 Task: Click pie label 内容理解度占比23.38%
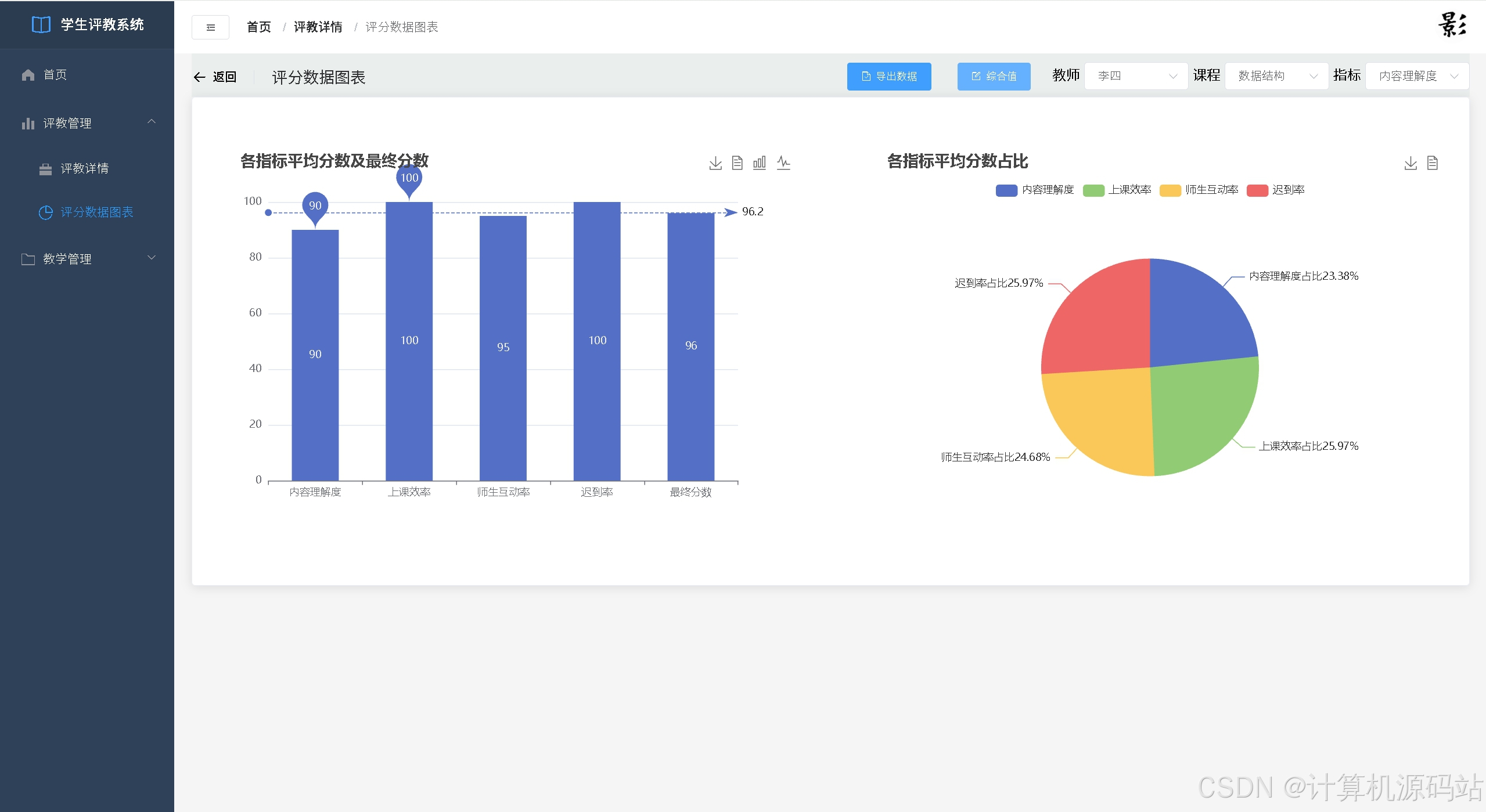(1304, 276)
